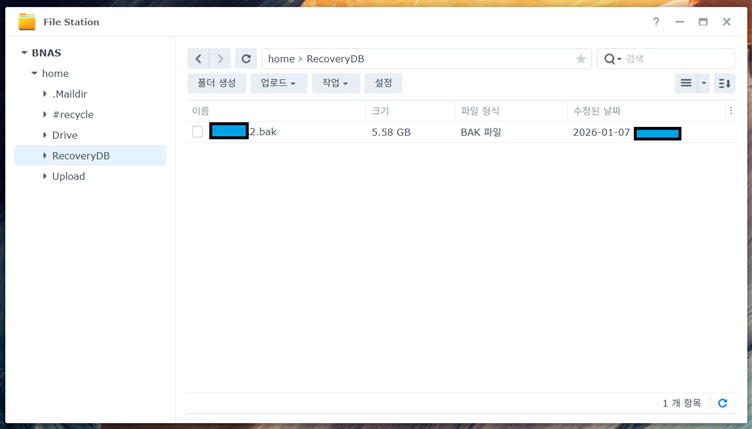Sort by the 이름 column header

tap(276, 111)
